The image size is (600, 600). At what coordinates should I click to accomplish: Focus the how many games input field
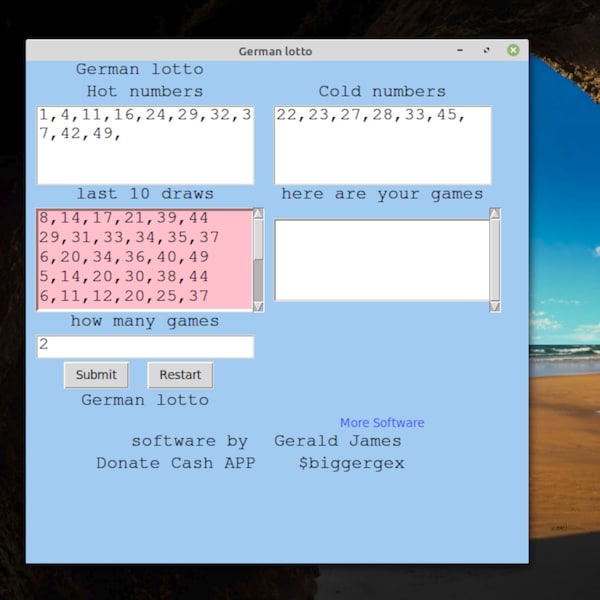(145, 347)
